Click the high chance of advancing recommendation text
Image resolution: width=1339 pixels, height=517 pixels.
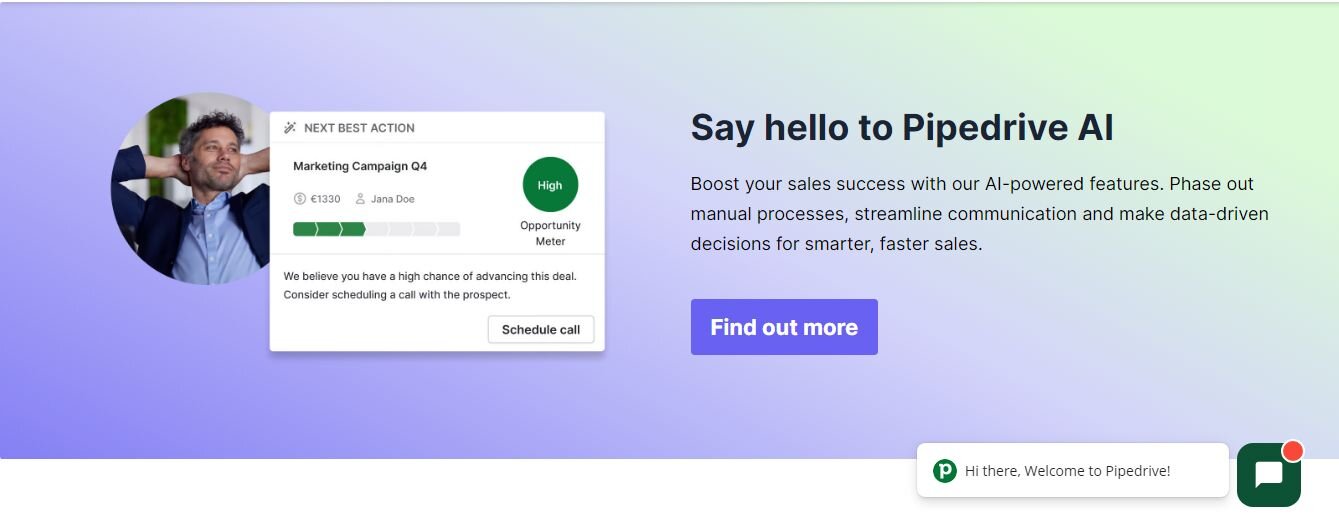[430, 285]
